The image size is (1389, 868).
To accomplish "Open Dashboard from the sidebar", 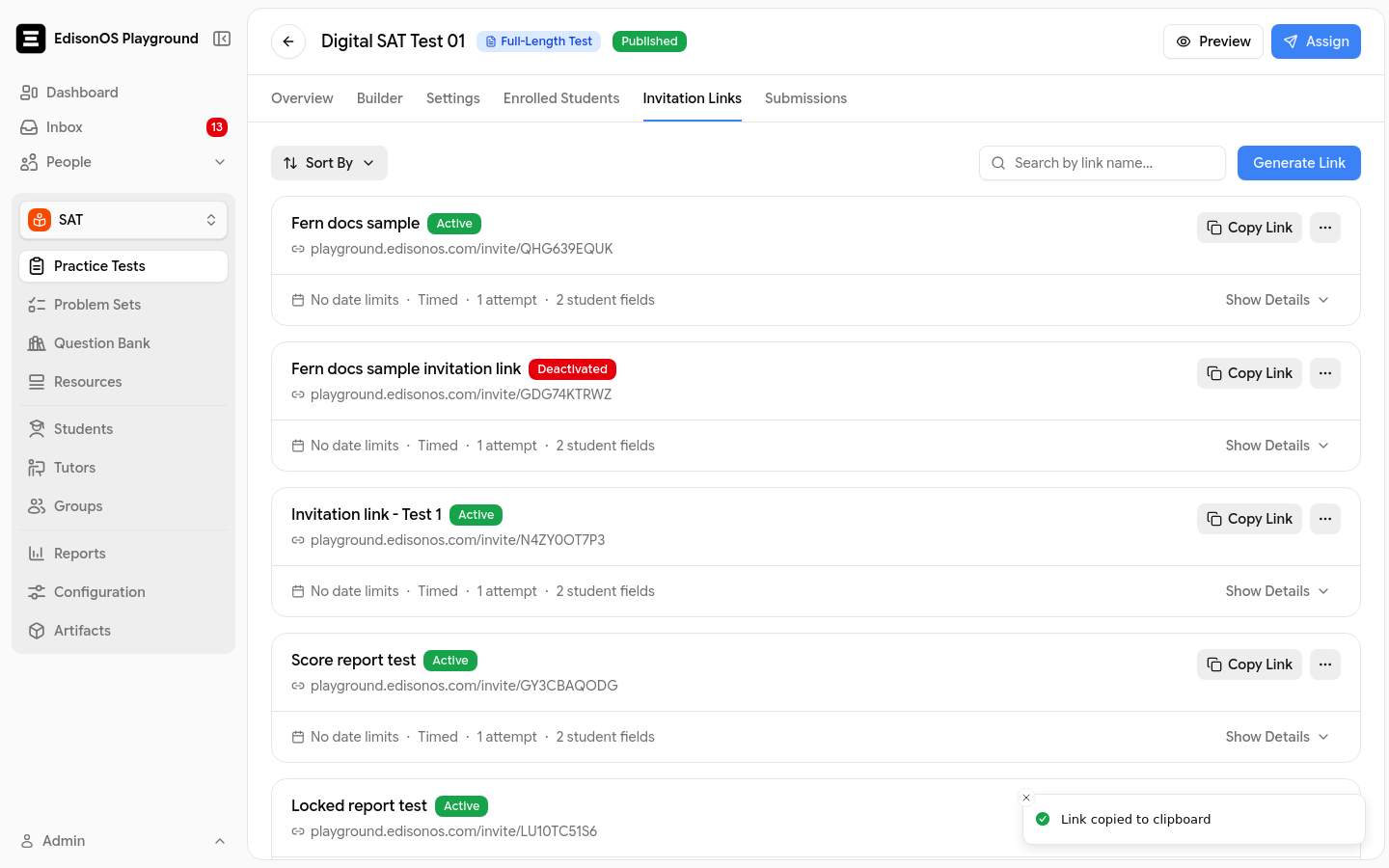I will click(123, 93).
